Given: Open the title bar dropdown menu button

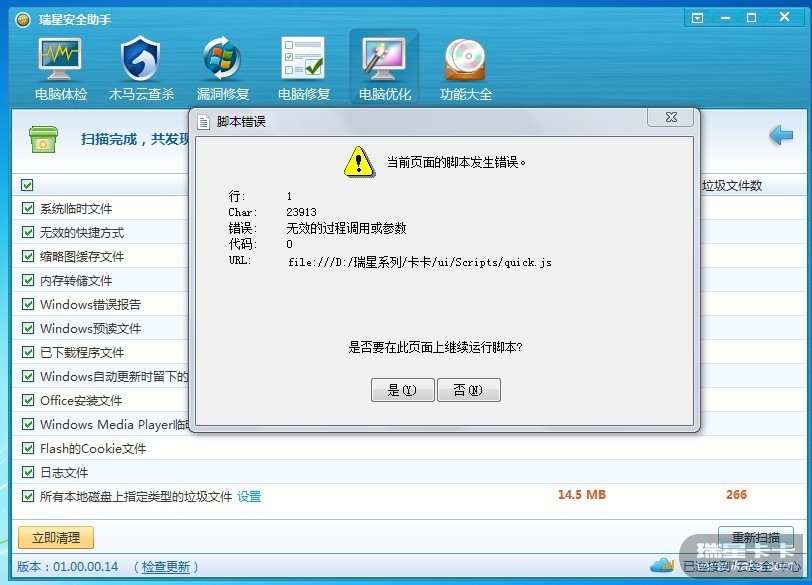Looking at the screenshot, I should click(x=698, y=19).
